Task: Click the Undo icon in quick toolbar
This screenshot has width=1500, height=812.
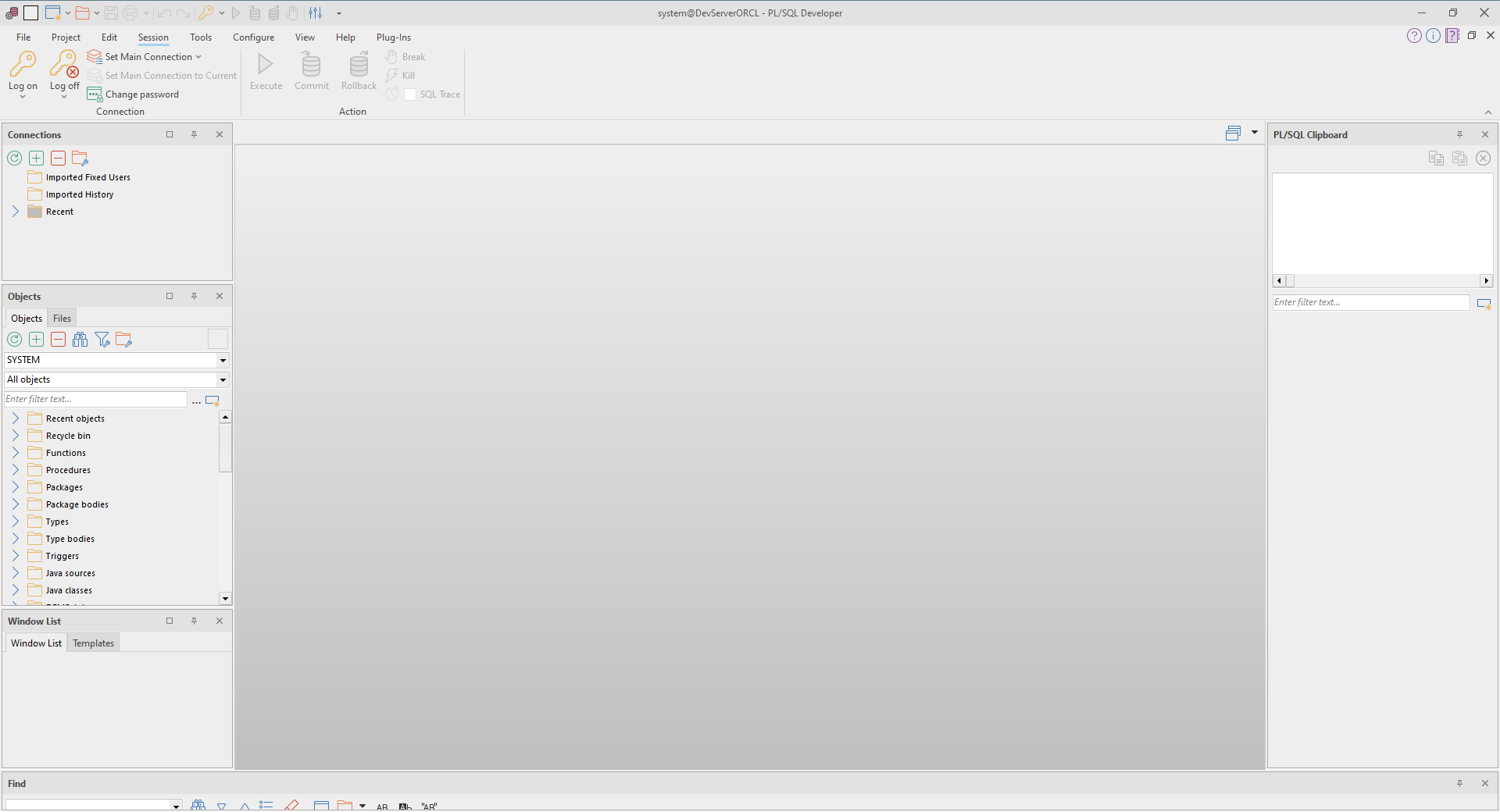Action: pyautogui.click(x=164, y=13)
